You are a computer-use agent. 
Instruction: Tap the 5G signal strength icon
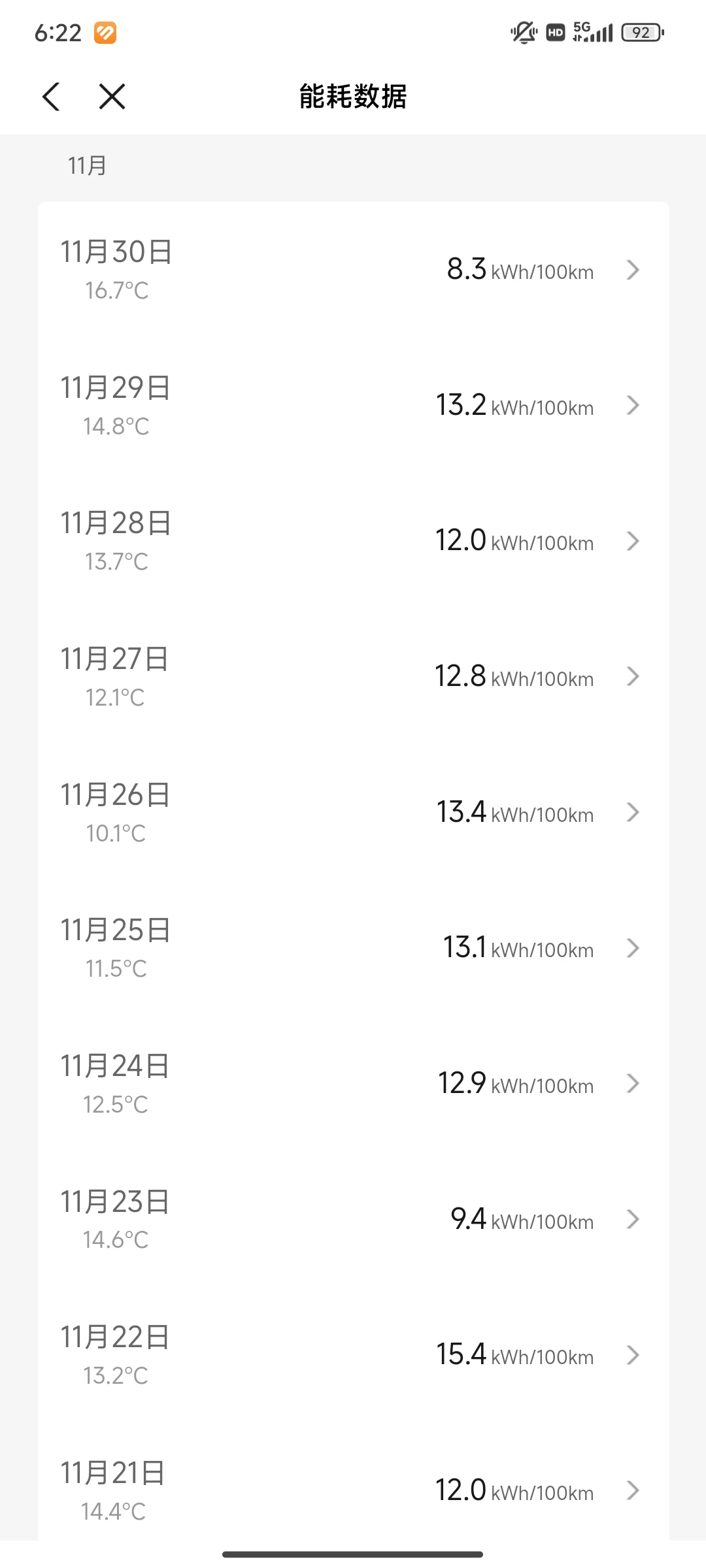click(x=592, y=32)
